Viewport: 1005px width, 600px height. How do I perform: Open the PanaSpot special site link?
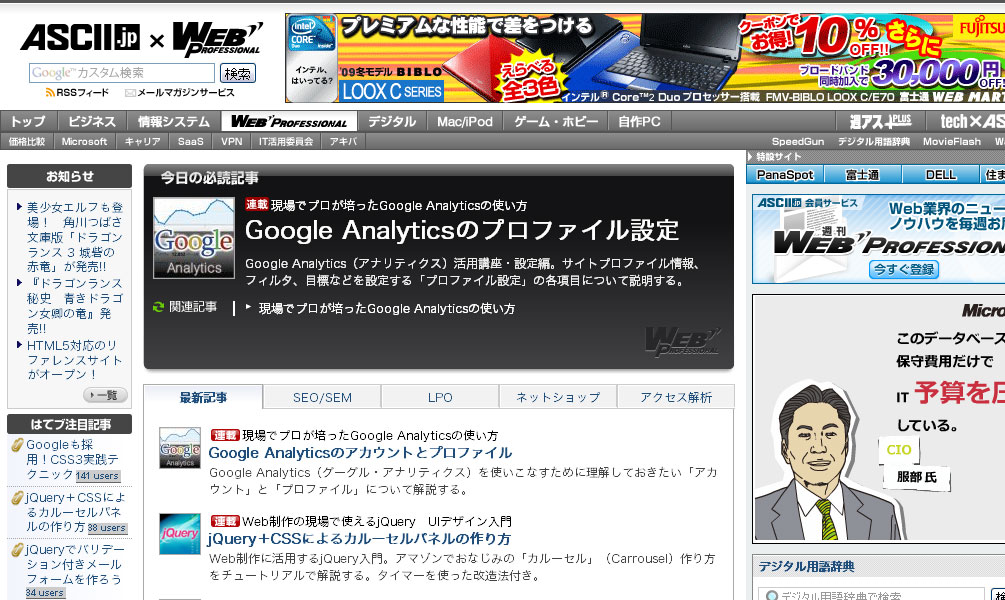pyautogui.click(x=784, y=175)
